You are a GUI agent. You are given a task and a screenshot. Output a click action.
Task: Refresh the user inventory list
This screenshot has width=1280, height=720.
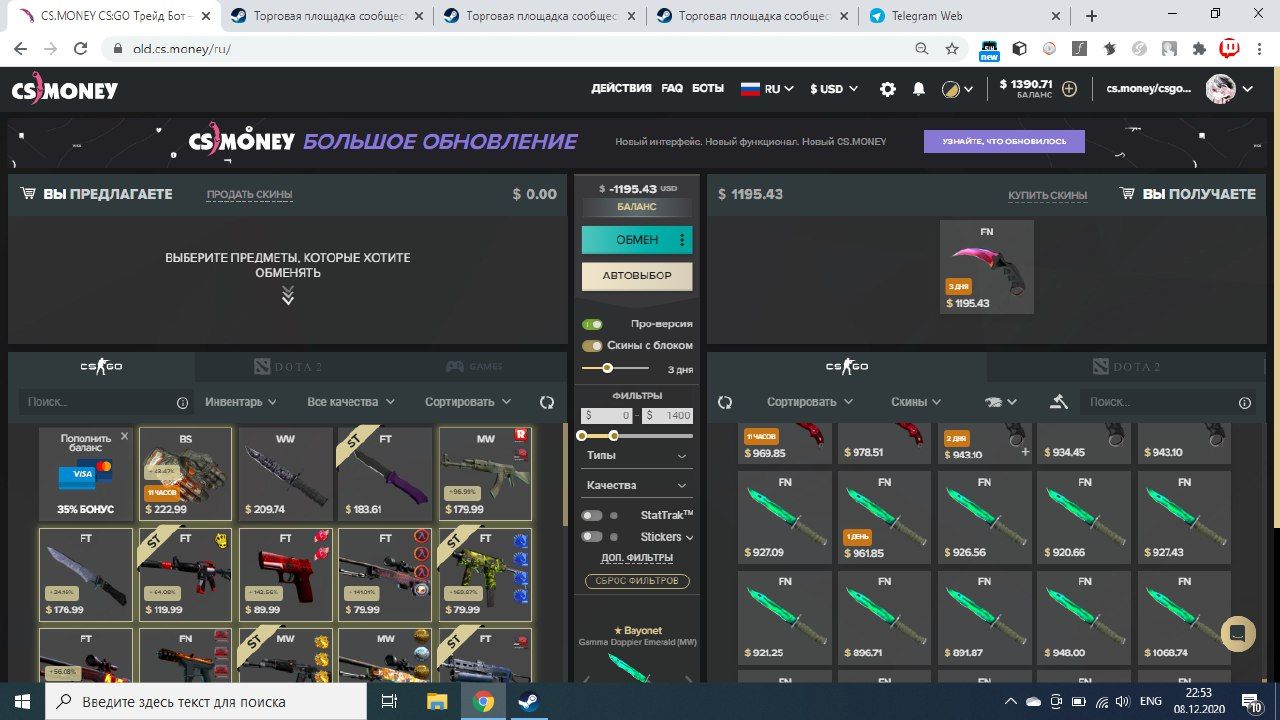547,402
